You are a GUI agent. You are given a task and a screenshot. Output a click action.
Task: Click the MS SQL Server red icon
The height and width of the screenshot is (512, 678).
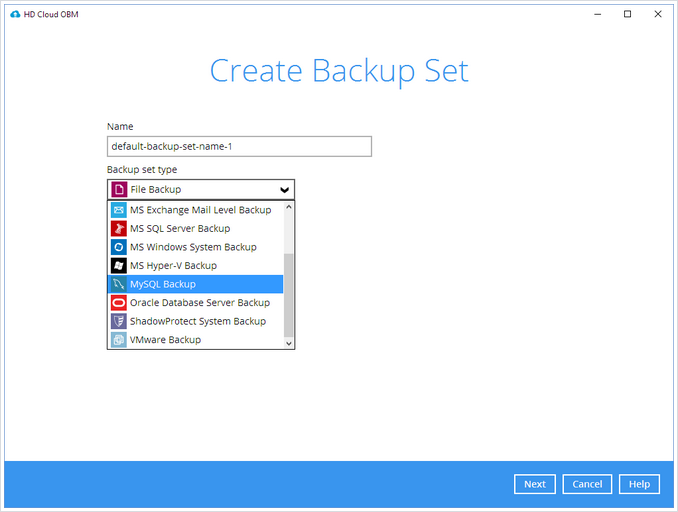(x=118, y=228)
